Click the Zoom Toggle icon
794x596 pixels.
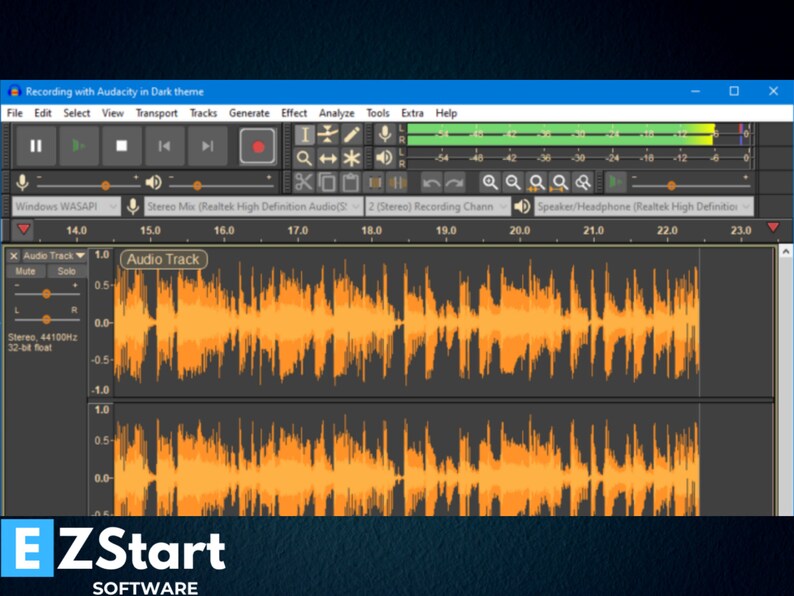point(583,182)
